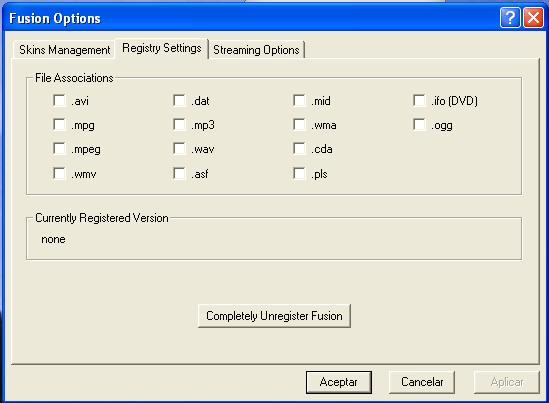Switch to the Skins Management tab
This screenshot has width=549, height=403.
(64, 50)
